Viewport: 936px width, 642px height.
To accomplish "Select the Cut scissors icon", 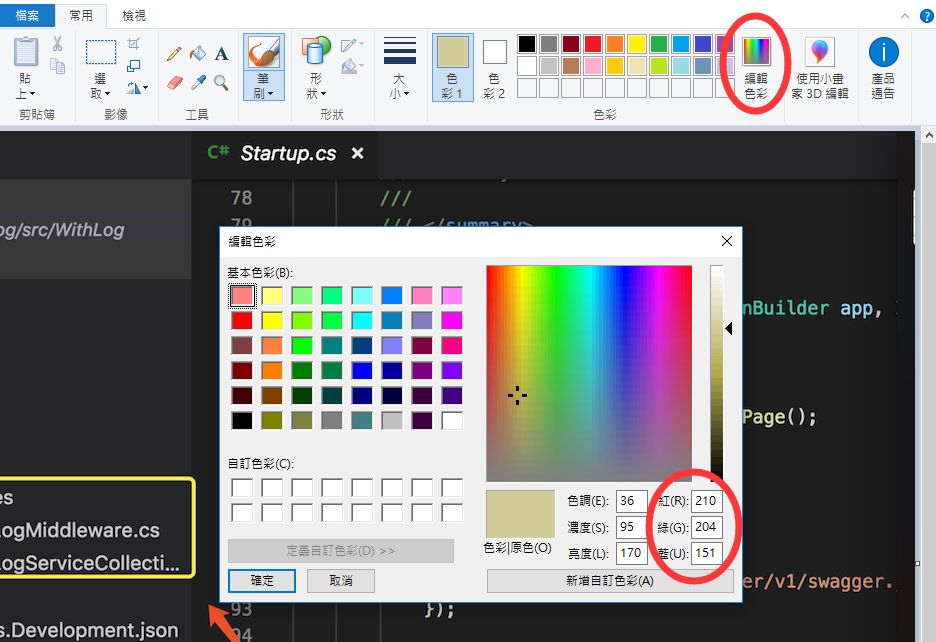I will (x=57, y=44).
